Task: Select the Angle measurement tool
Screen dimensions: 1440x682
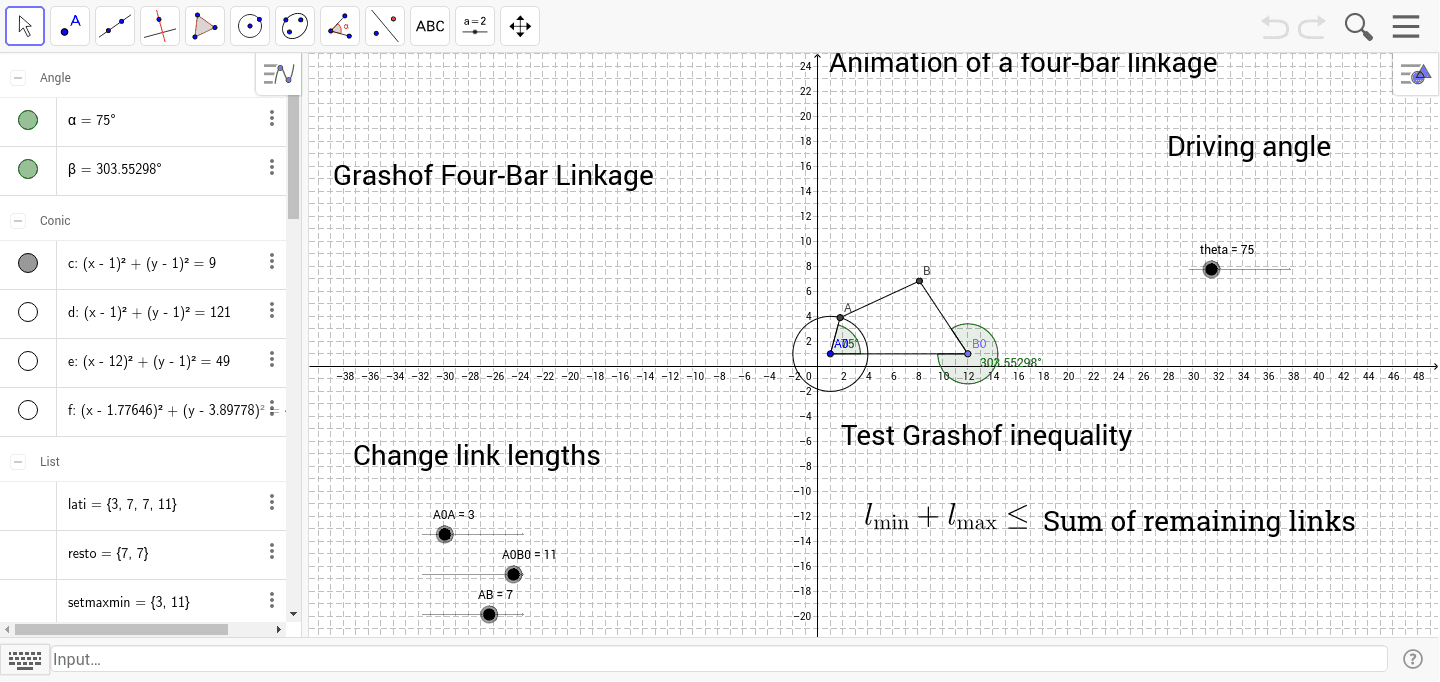Action: [x=340, y=26]
